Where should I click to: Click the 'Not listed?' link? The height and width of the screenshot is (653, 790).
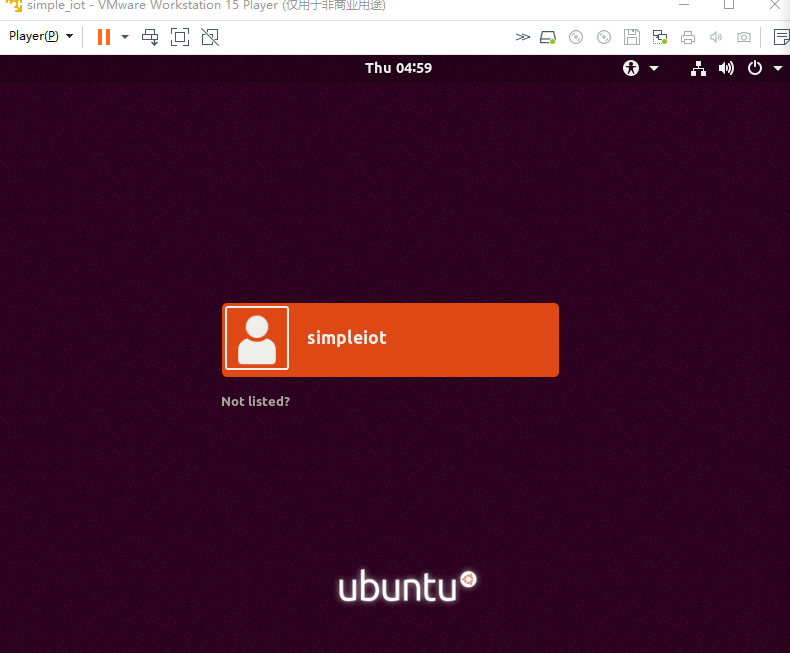point(255,402)
